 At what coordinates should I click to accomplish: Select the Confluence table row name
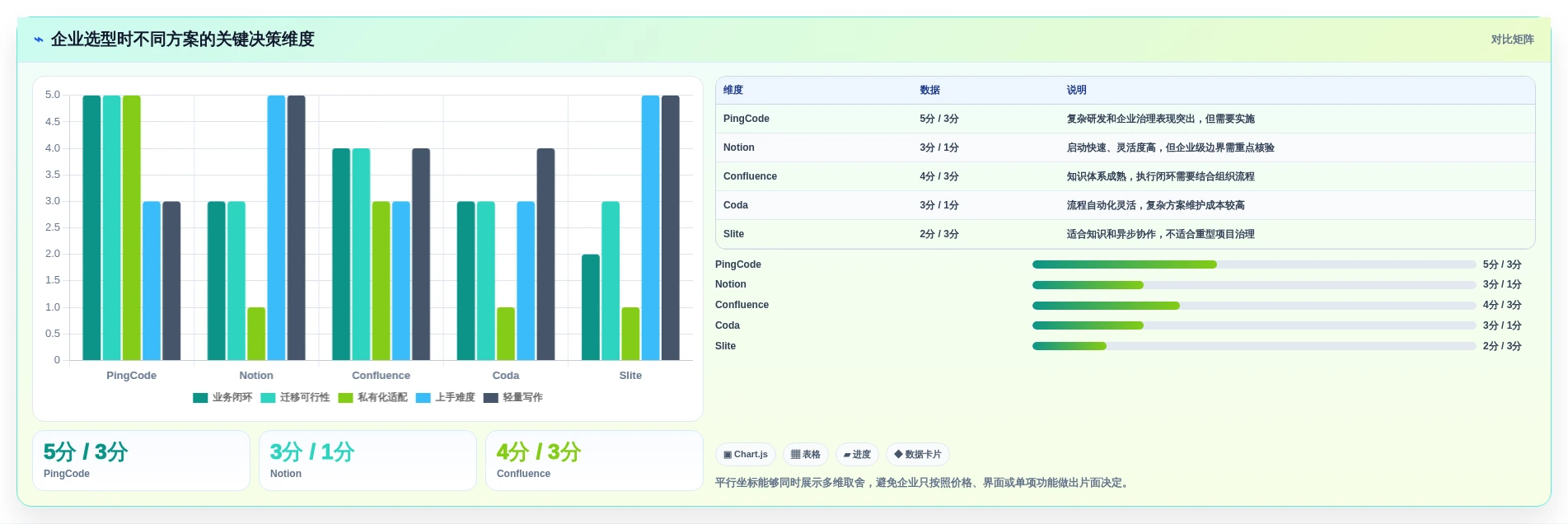(x=750, y=176)
